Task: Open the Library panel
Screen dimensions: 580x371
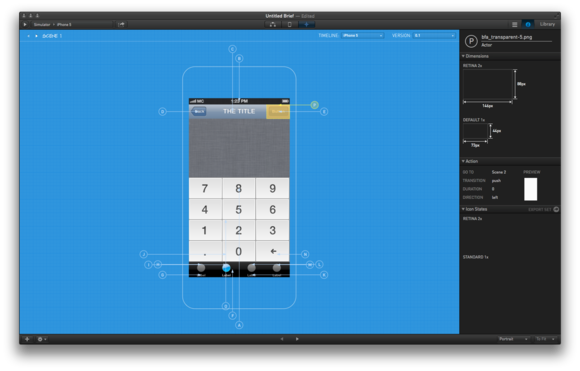Action: coord(547,24)
